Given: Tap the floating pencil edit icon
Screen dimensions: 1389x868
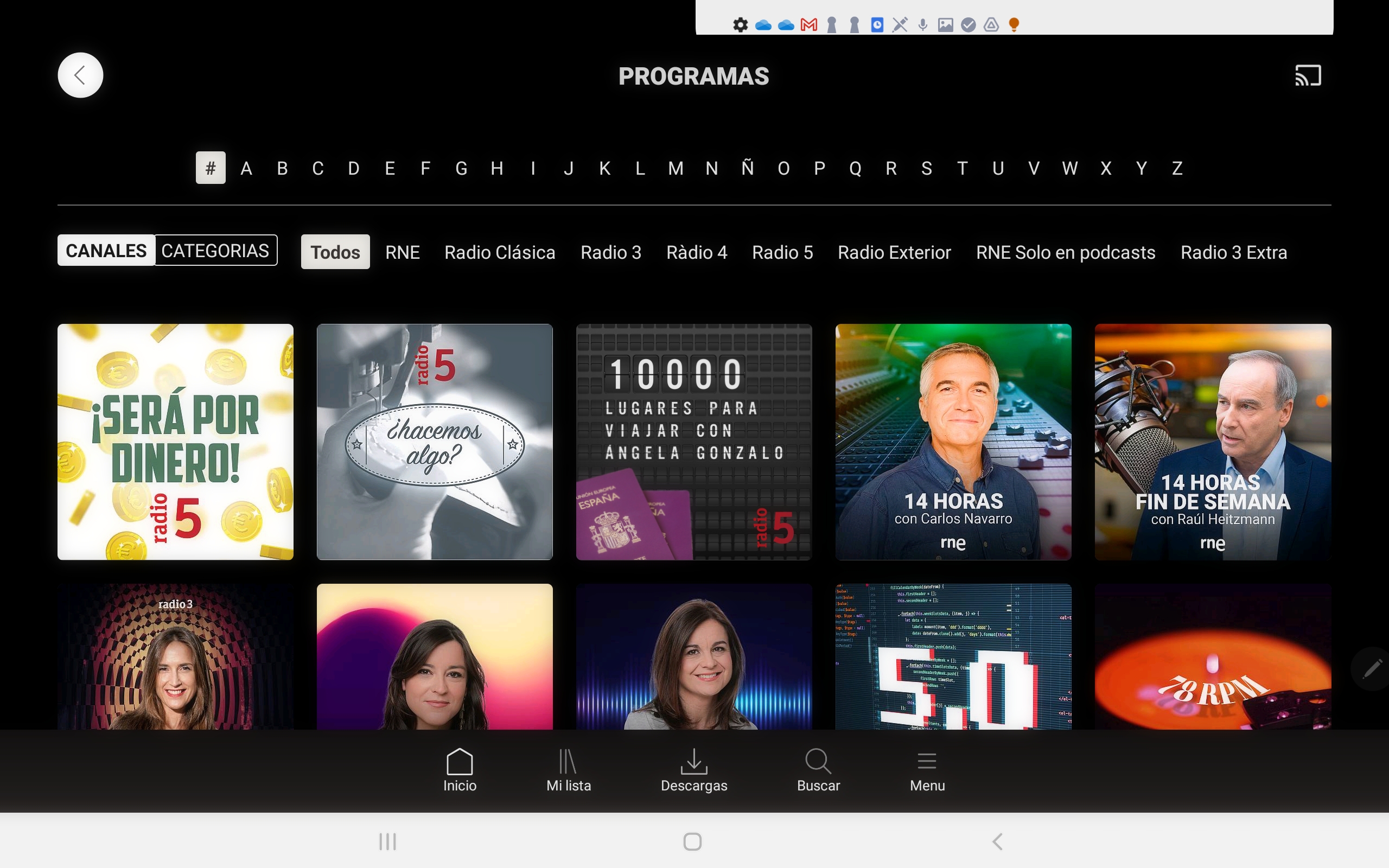Looking at the screenshot, I should click(x=1372, y=668).
